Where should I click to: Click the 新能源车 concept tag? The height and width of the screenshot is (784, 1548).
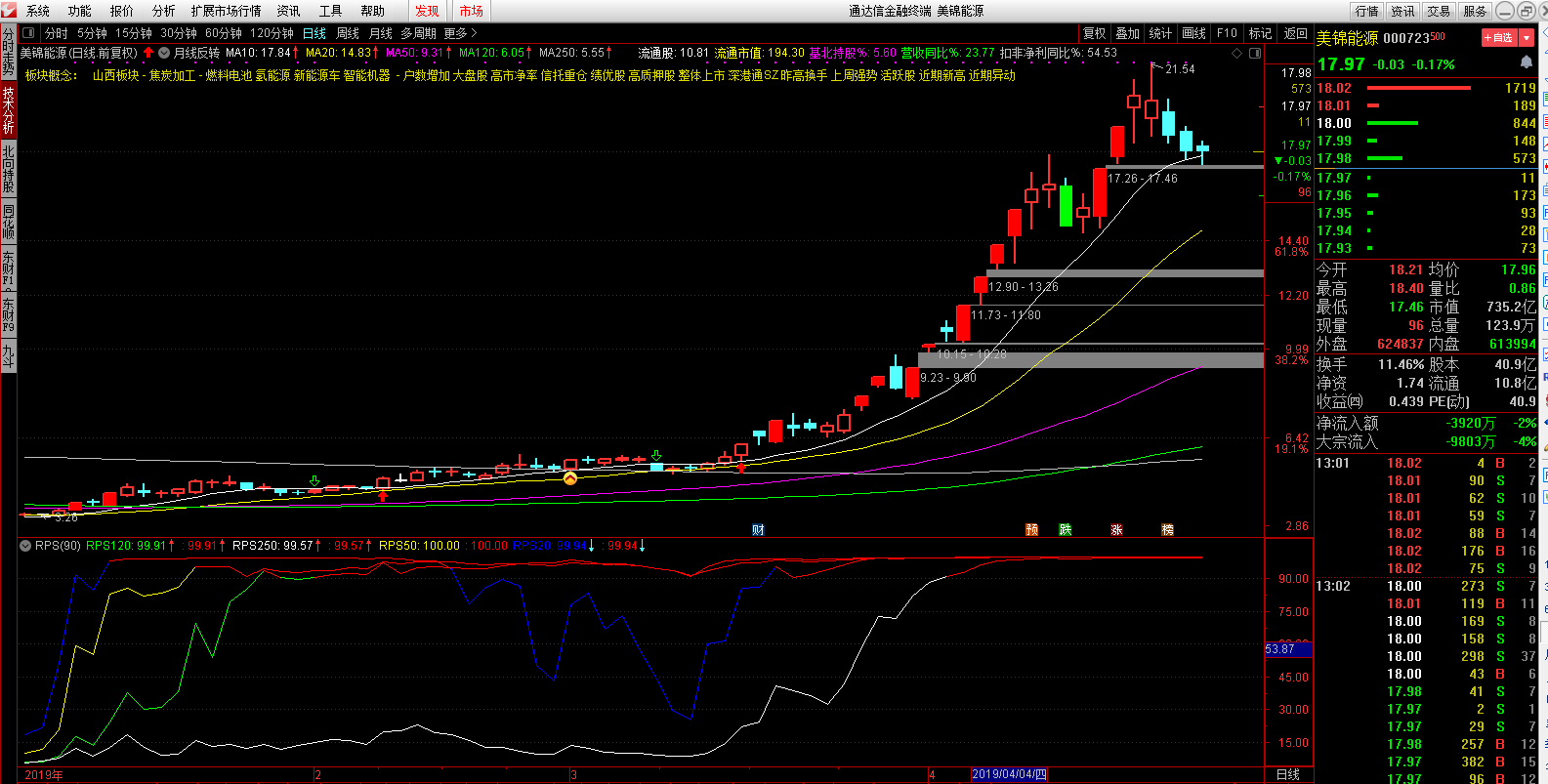(x=316, y=75)
